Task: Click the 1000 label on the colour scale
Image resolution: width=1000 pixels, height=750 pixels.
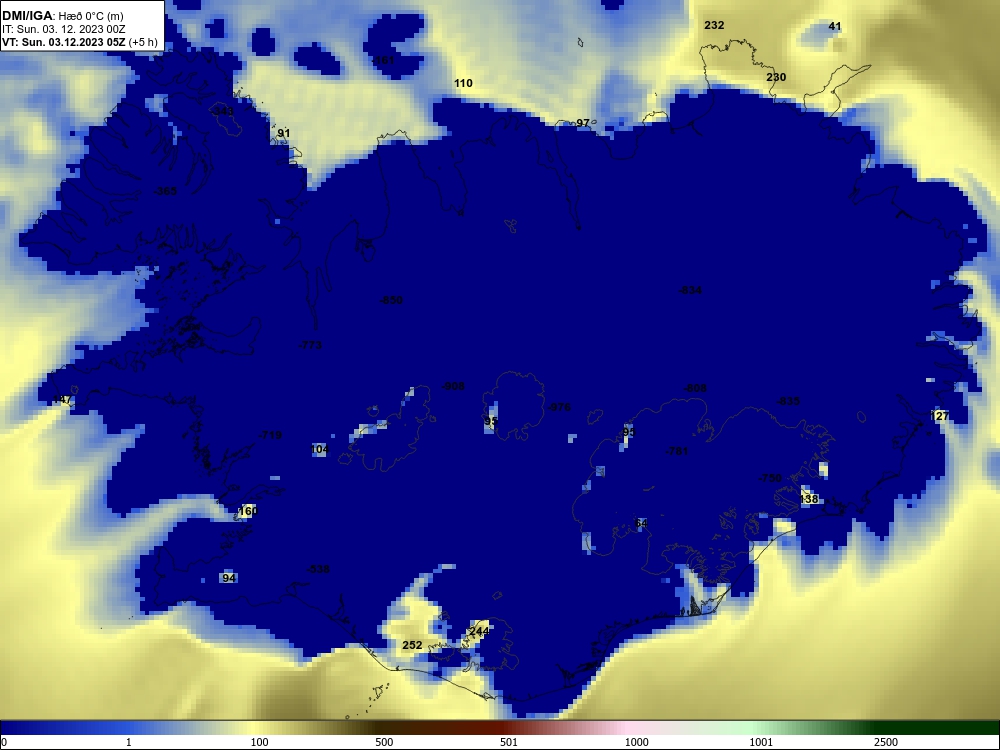Action: (x=636, y=742)
